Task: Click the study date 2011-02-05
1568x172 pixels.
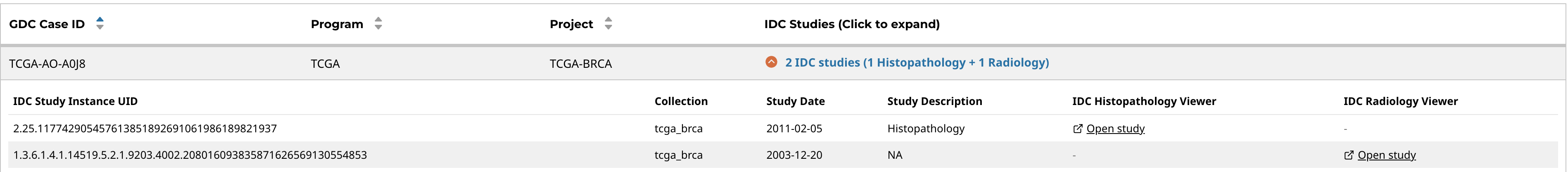Action: (x=794, y=129)
